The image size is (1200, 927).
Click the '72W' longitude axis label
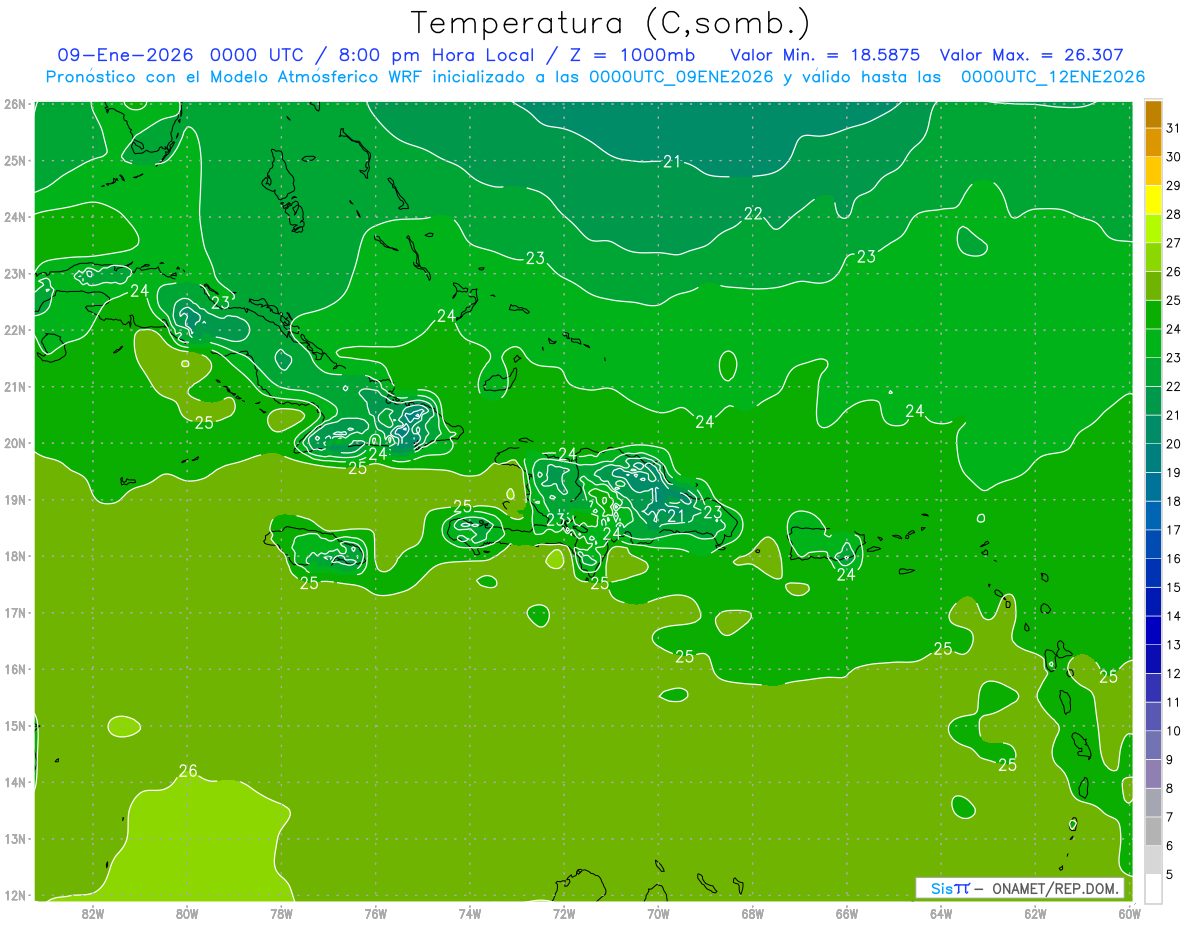coord(564,913)
